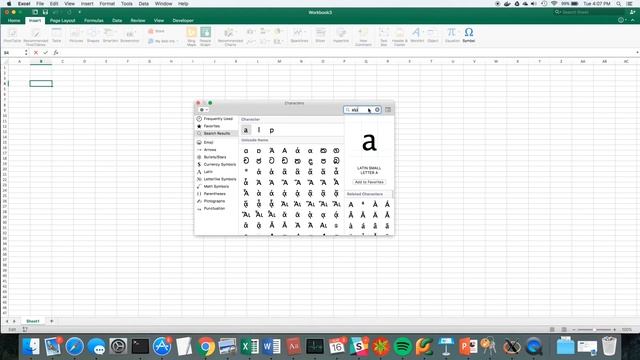Image resolution: width=640 pixels, height=360 pixels.
Task: Insert an Equation from the ribbon
Action: pyautogui.click(x=452, y=35)
